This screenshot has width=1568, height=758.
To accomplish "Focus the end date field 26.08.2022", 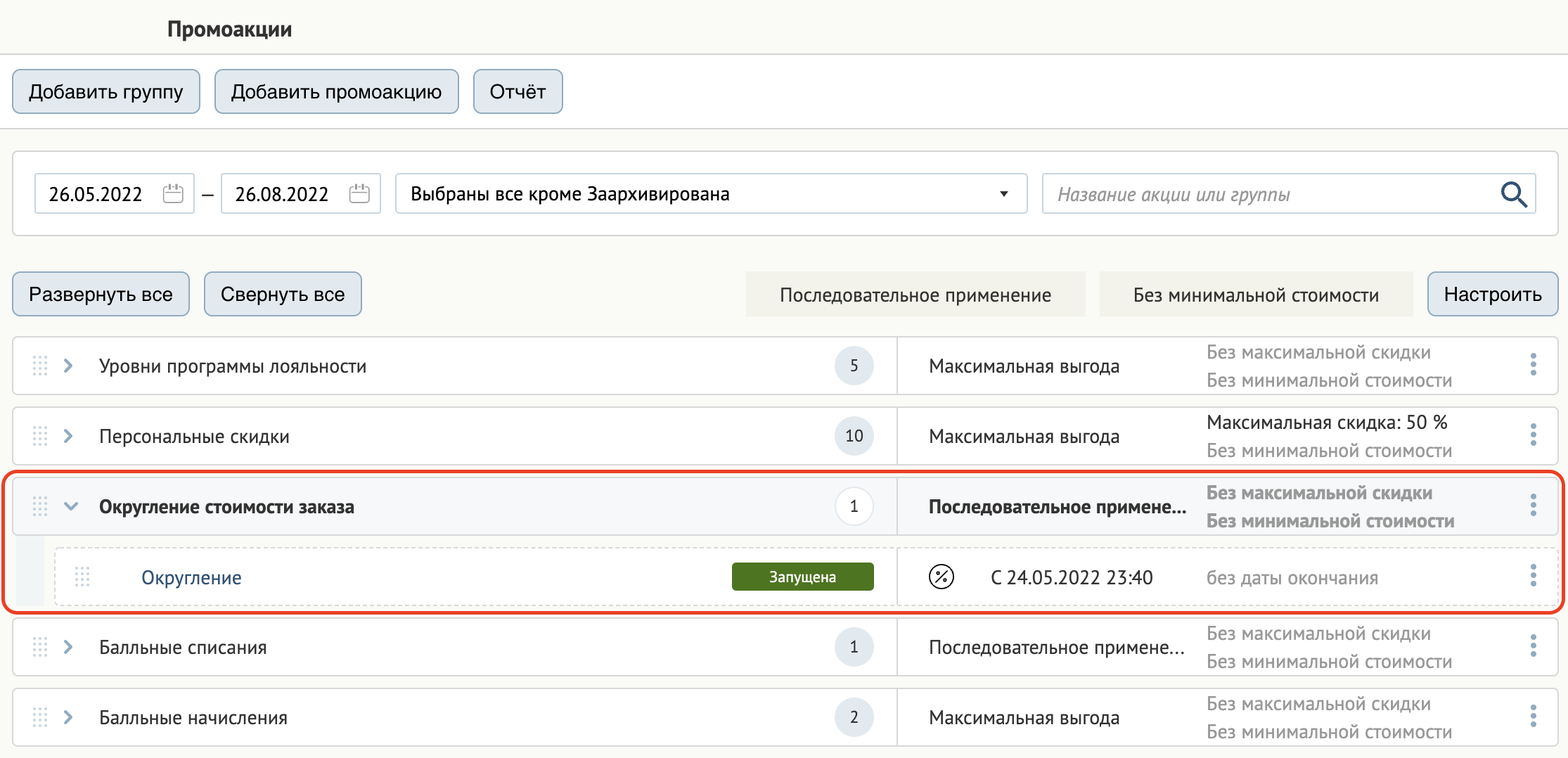I will (300, 193).
